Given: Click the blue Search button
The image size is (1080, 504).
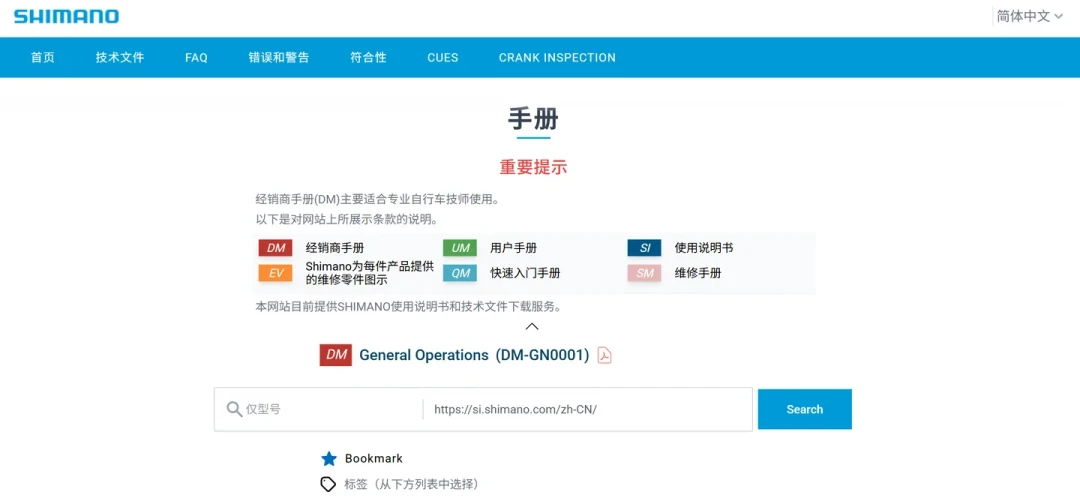Looking at the screenshot, I should (804, 409).
